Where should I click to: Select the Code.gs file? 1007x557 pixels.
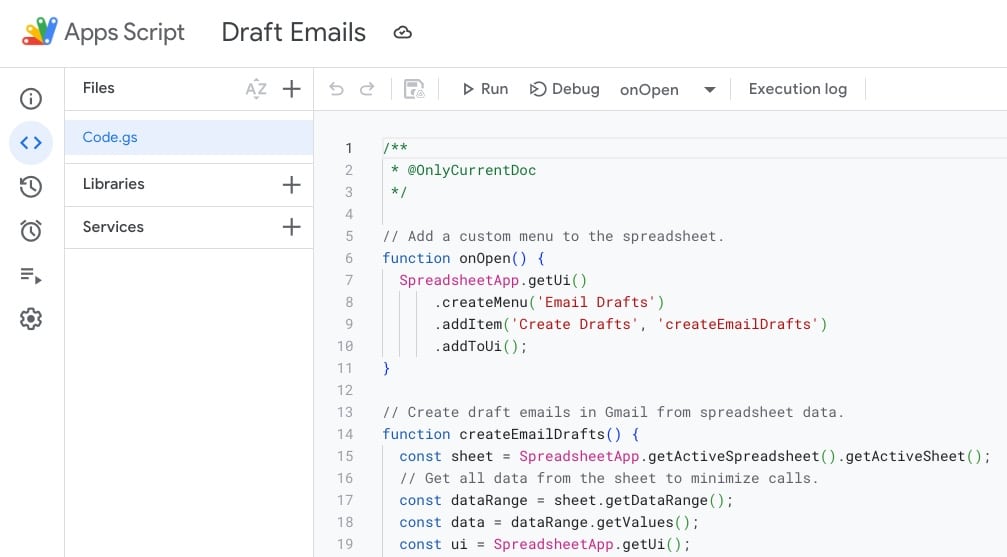coord(110,138)
